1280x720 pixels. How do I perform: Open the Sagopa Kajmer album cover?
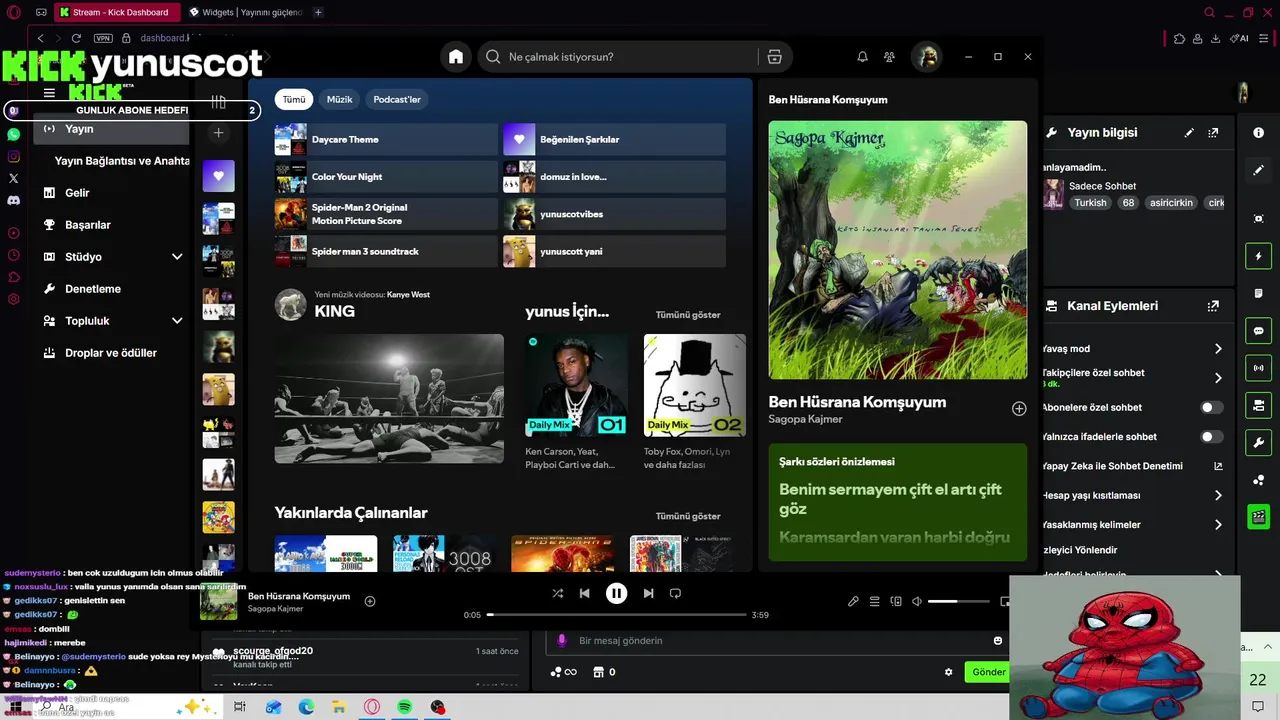(x=898, y=250)
